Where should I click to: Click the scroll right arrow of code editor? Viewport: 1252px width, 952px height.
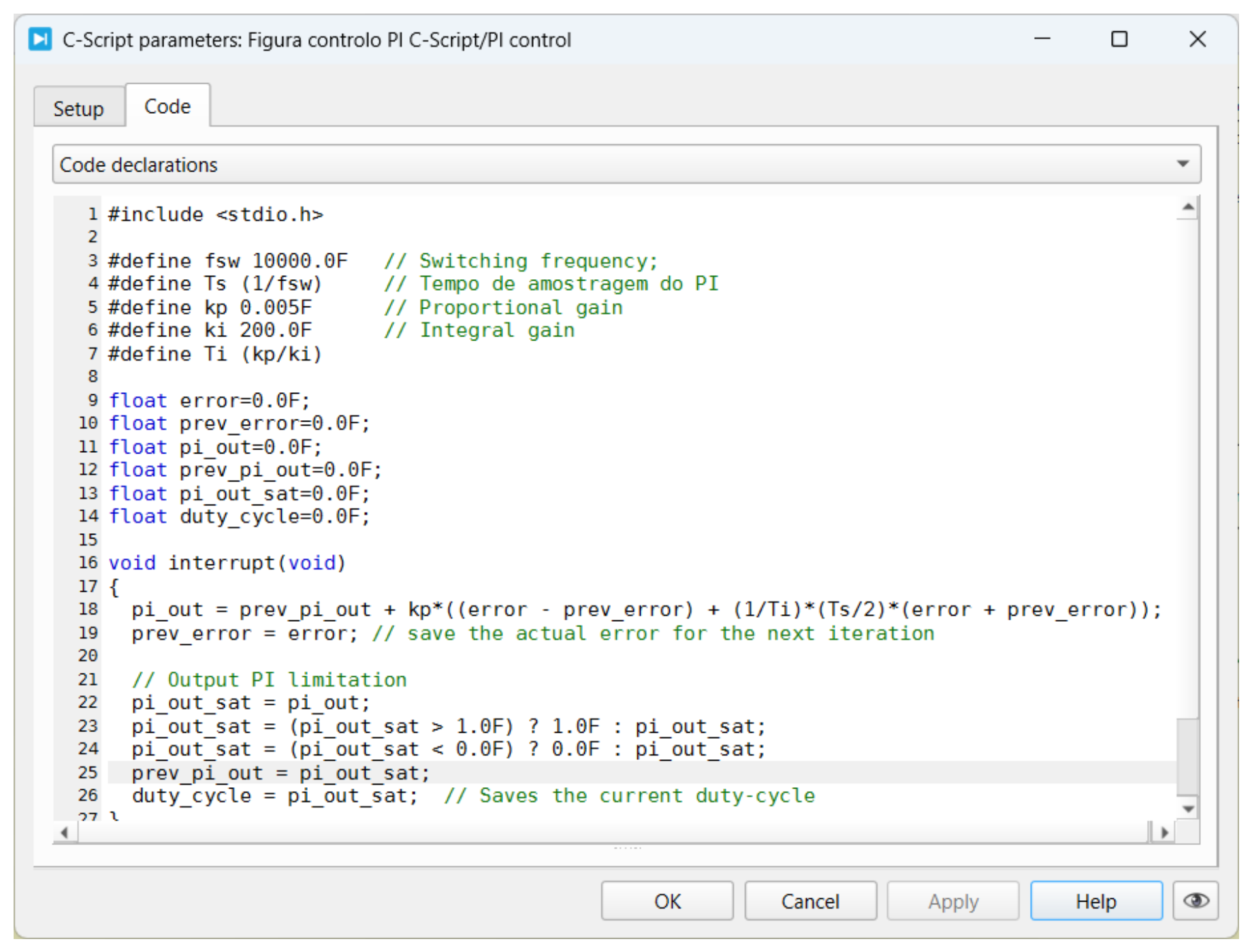(x=1164, y=832)
